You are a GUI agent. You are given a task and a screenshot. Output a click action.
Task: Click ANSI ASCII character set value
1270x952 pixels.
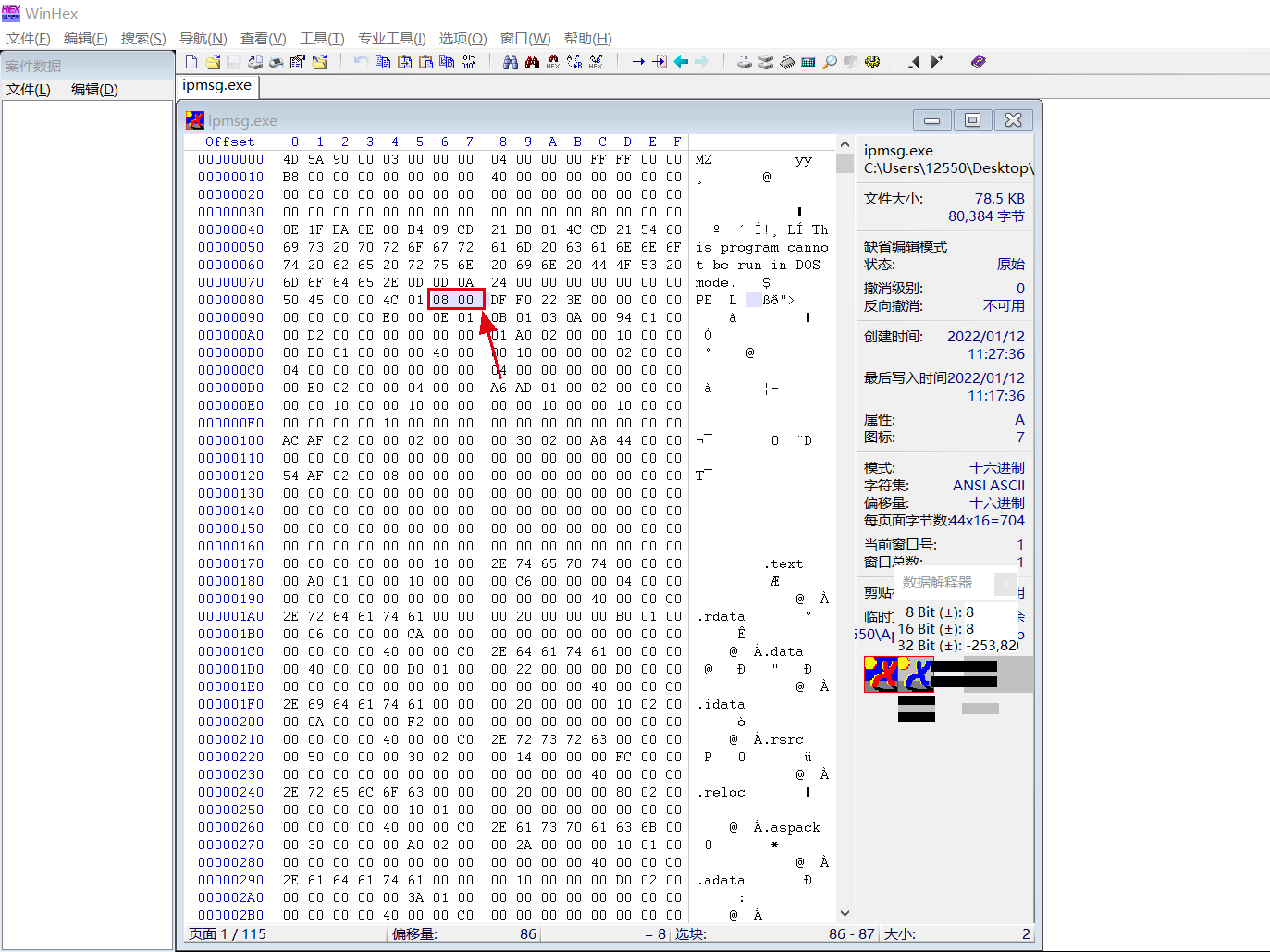(x=989, y=486)
